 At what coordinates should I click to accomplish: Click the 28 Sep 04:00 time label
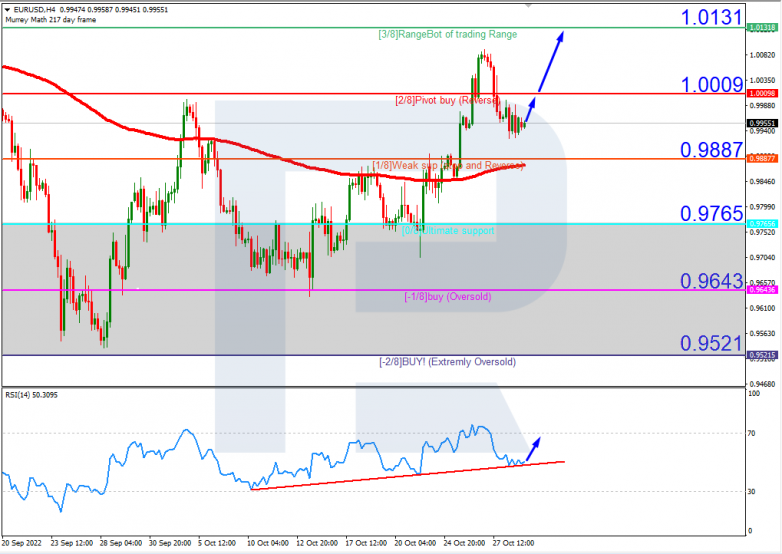(121, 543)
